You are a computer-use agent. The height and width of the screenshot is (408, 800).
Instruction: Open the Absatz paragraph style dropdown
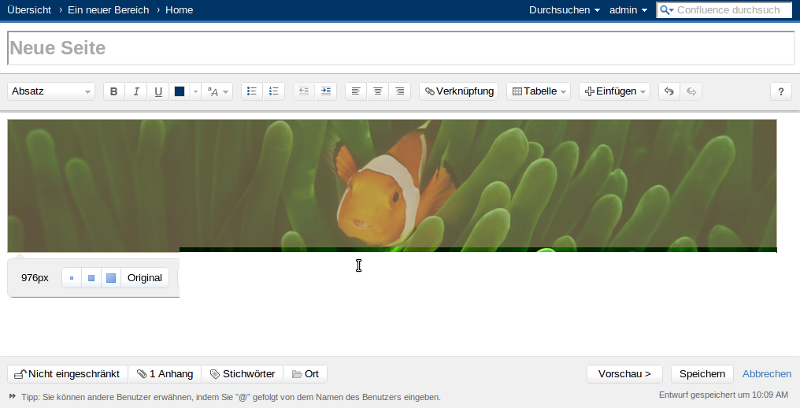click(x=51, y=91)
